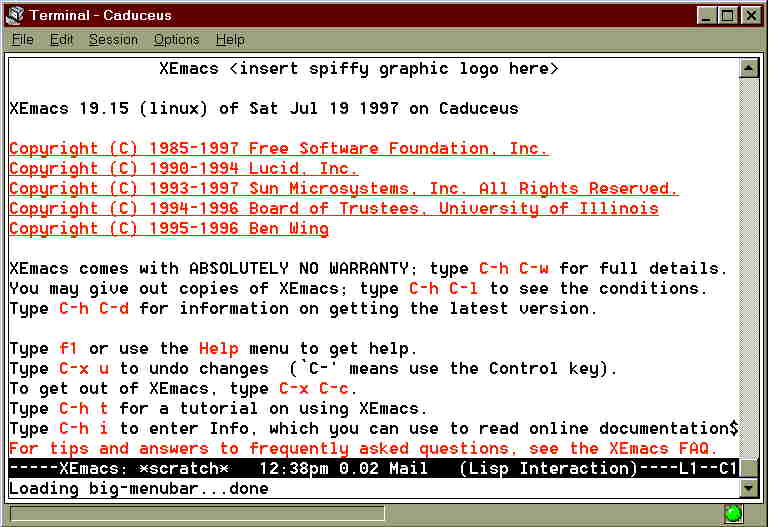Click the XEmacs FAQ tips line

click(x=363, y=448)
